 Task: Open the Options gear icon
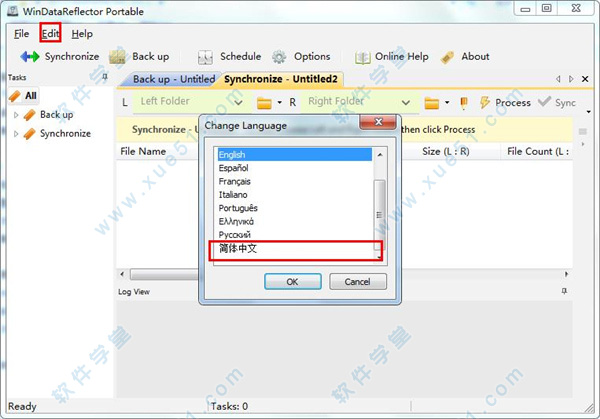[279, 57]
